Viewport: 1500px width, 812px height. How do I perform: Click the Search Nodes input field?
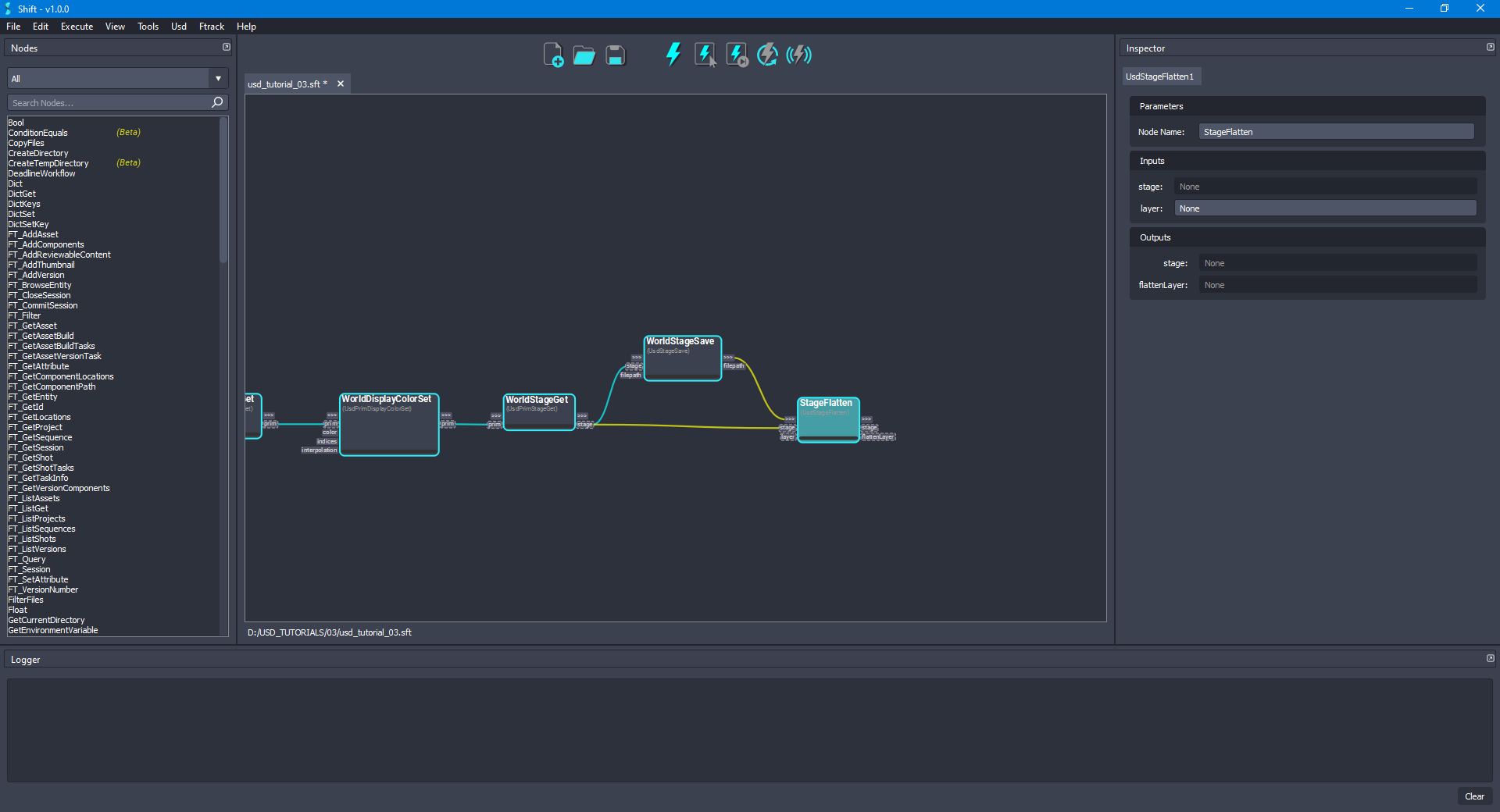[109, 102]
